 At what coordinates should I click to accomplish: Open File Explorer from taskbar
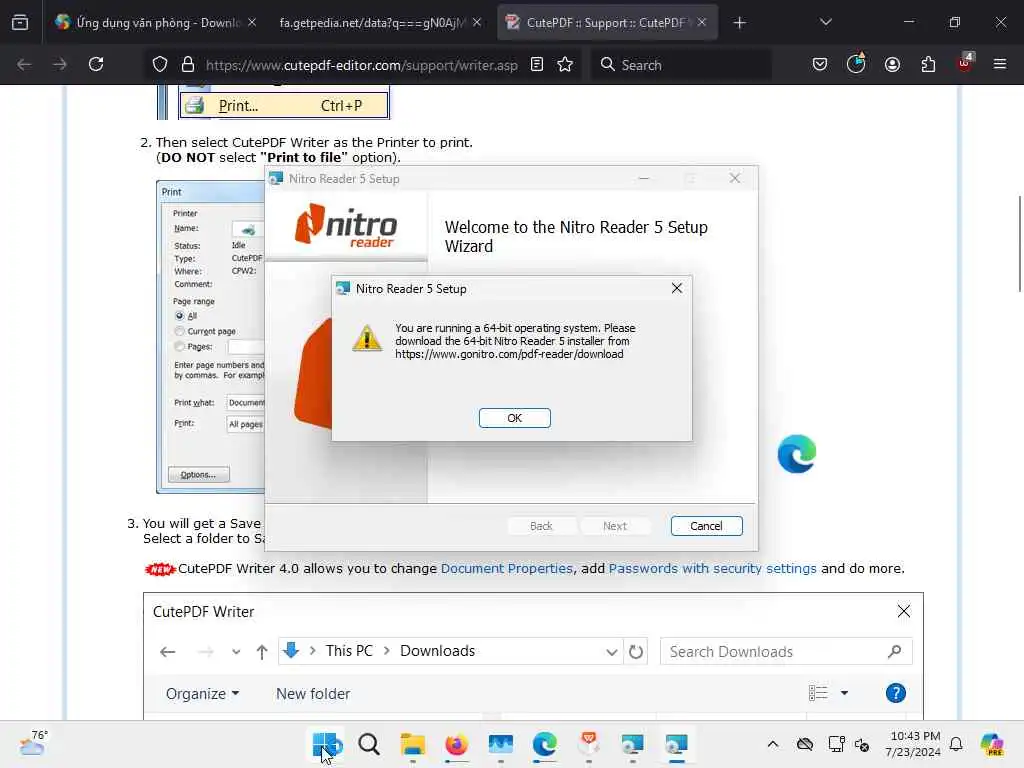tap(413, 744)
